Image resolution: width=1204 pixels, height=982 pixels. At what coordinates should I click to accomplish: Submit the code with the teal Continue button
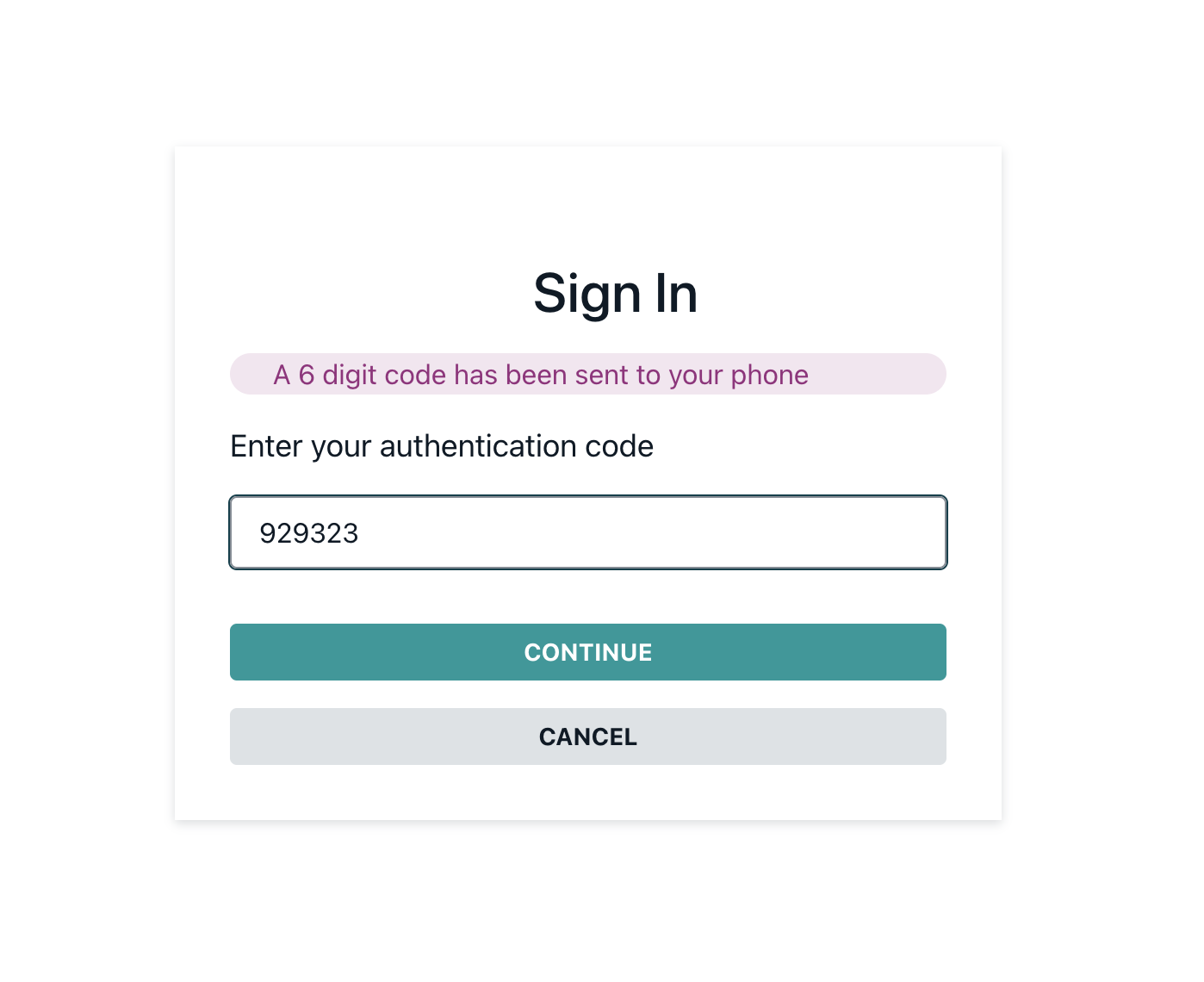587,652
